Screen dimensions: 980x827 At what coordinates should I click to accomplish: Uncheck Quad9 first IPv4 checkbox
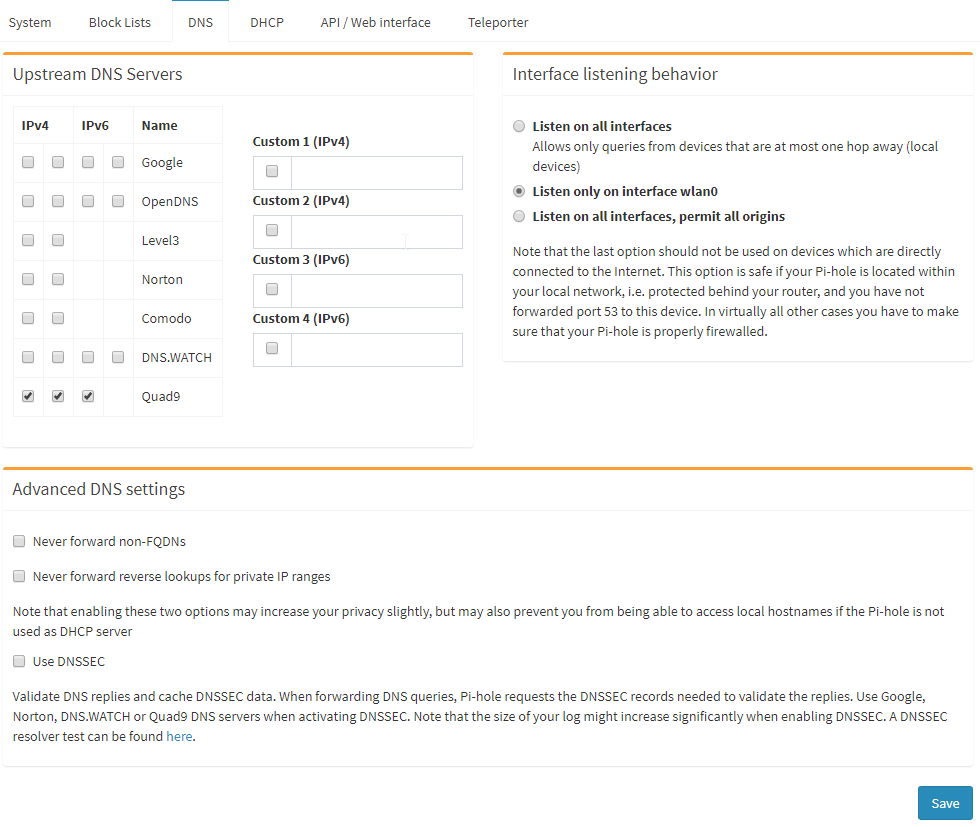(x=28, y=396)
